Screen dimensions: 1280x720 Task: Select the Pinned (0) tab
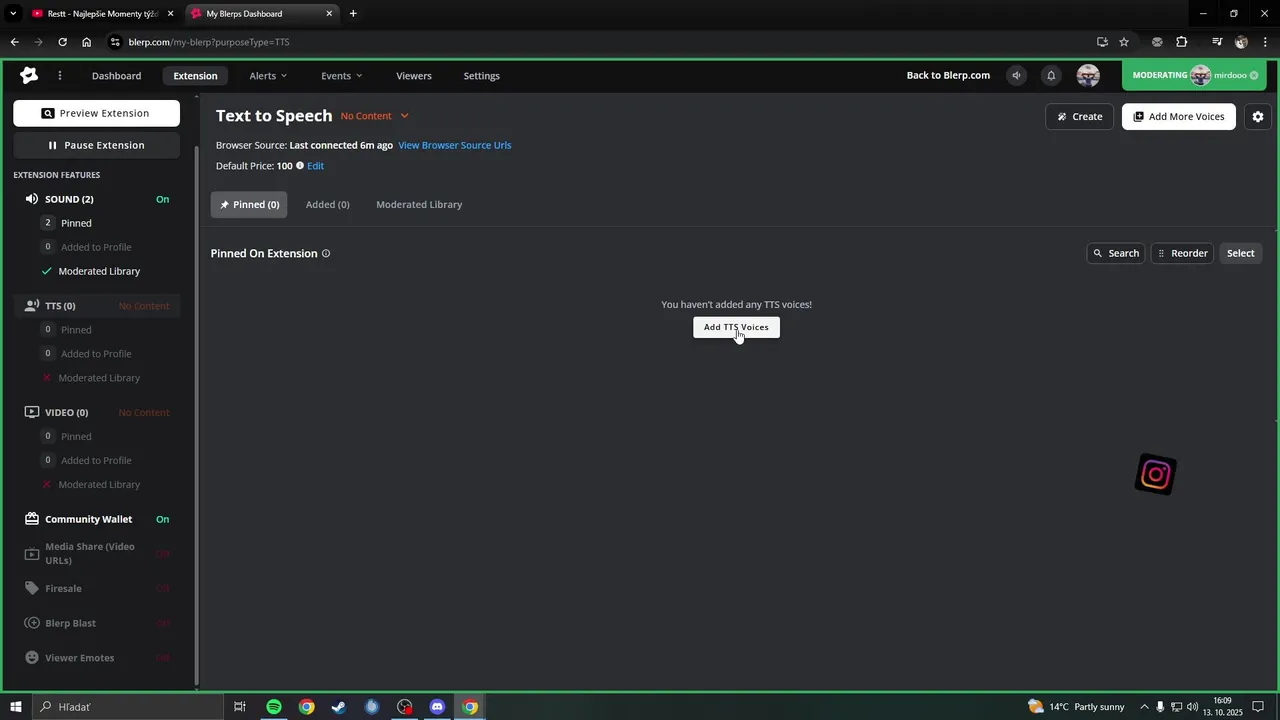coord(249,204)
